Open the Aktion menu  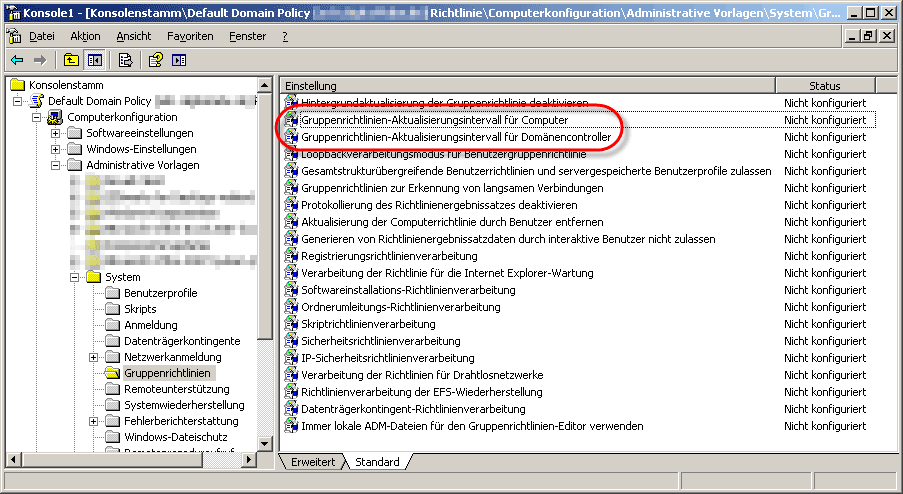85,36
